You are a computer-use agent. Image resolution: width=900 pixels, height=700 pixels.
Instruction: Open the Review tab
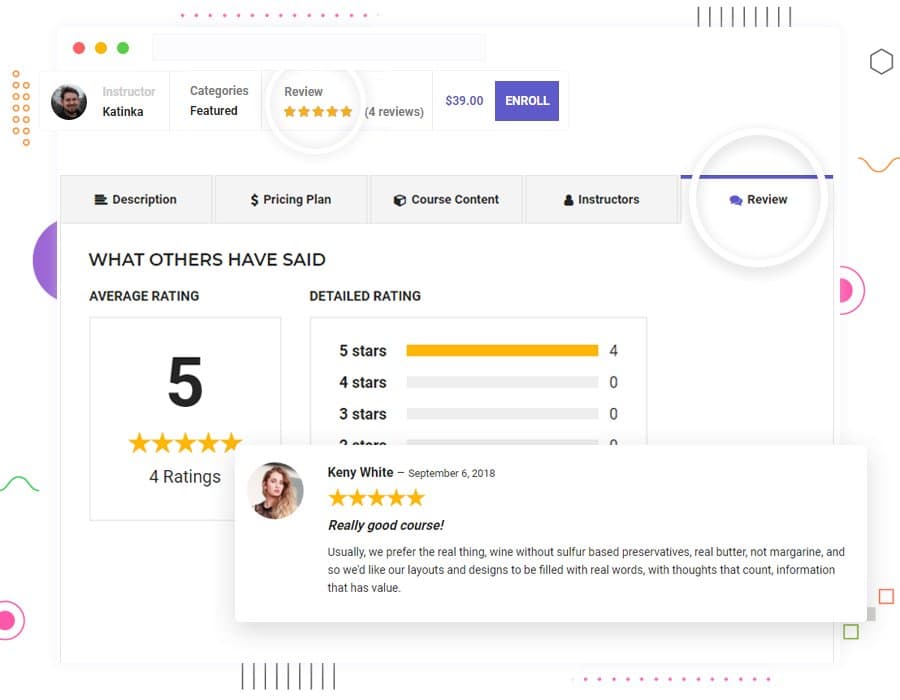click(x=759, y=200)
